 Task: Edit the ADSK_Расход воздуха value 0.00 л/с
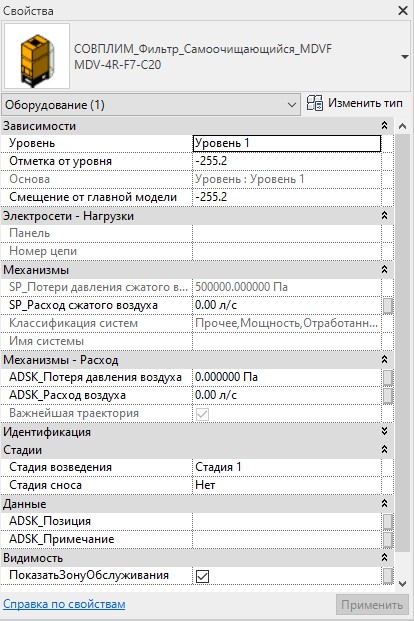point(287,395)
